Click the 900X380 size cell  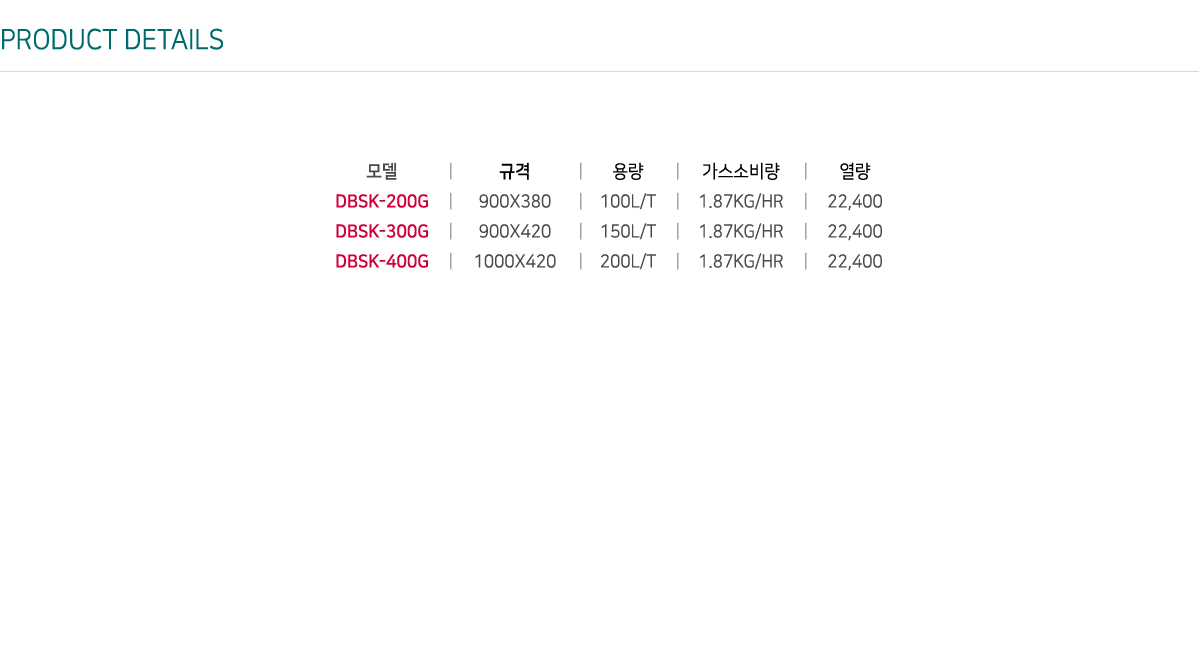[x=515, y=202]
